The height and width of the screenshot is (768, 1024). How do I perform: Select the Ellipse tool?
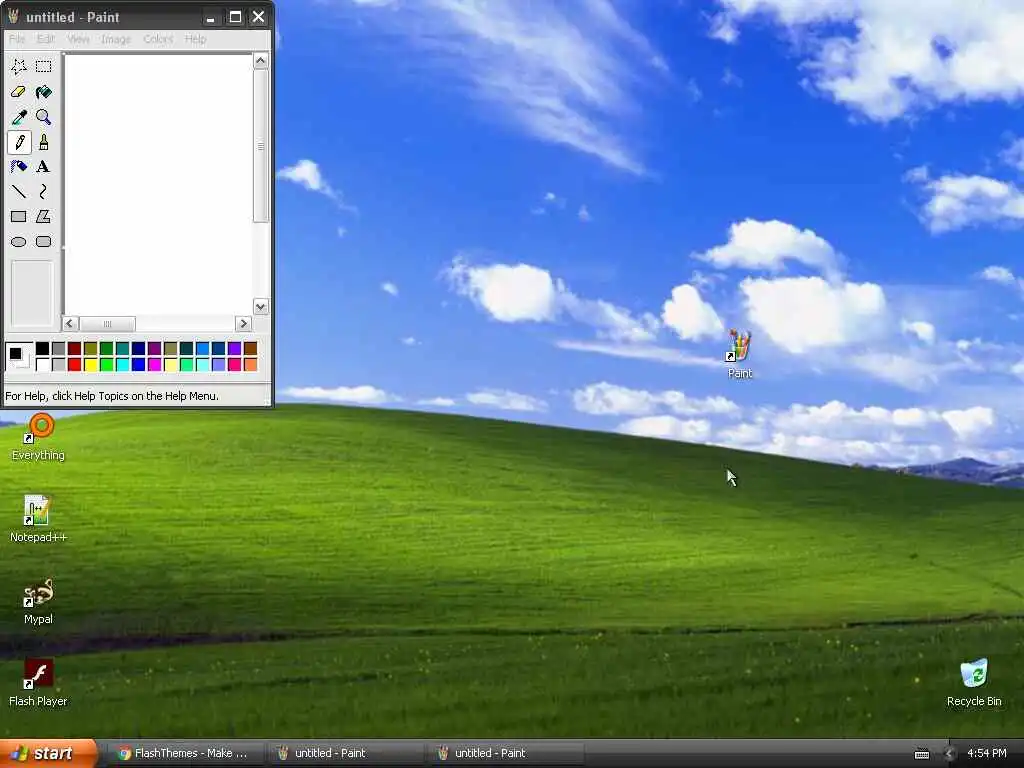tap(19, 242)
